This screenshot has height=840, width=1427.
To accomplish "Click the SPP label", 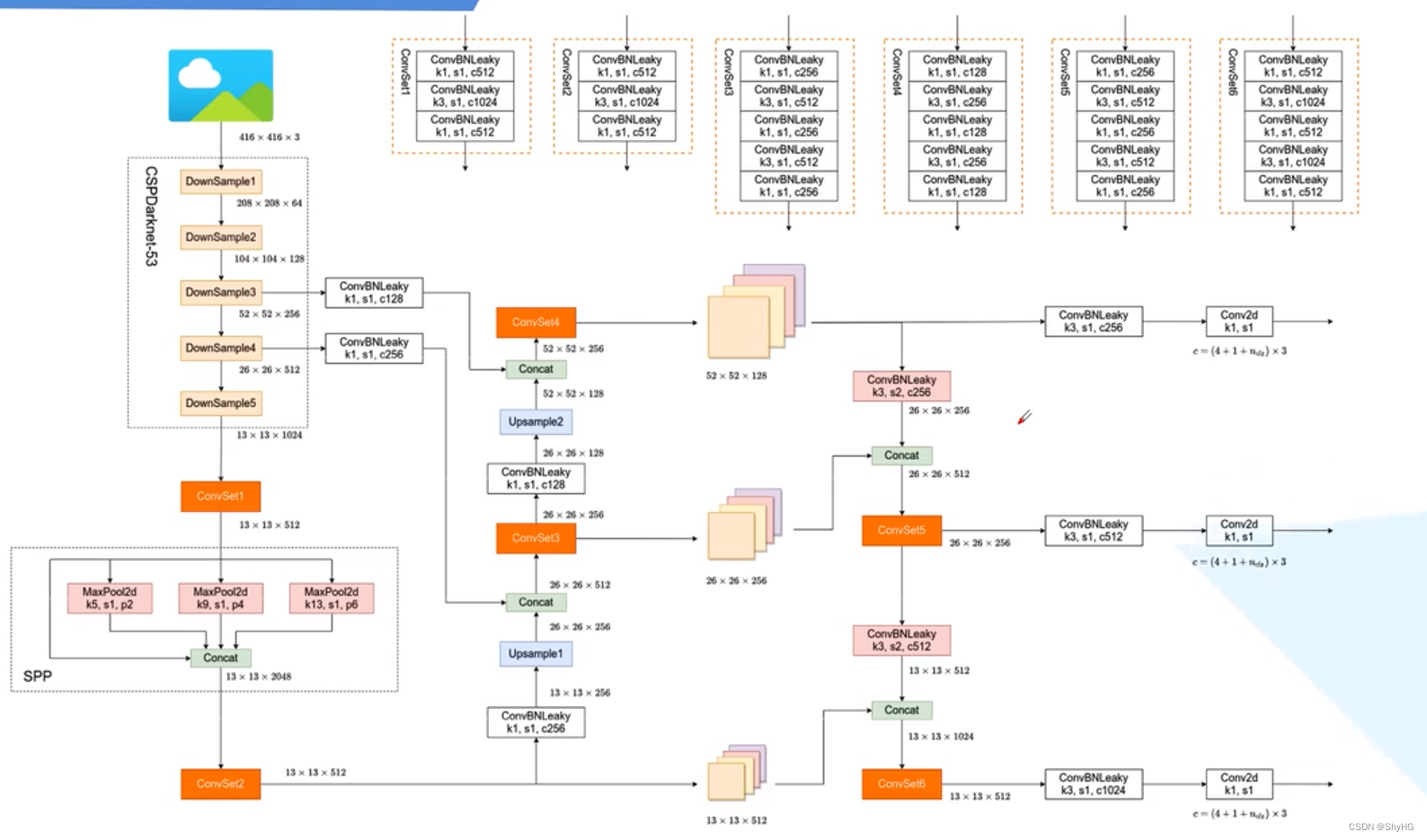I will [38, 676].
